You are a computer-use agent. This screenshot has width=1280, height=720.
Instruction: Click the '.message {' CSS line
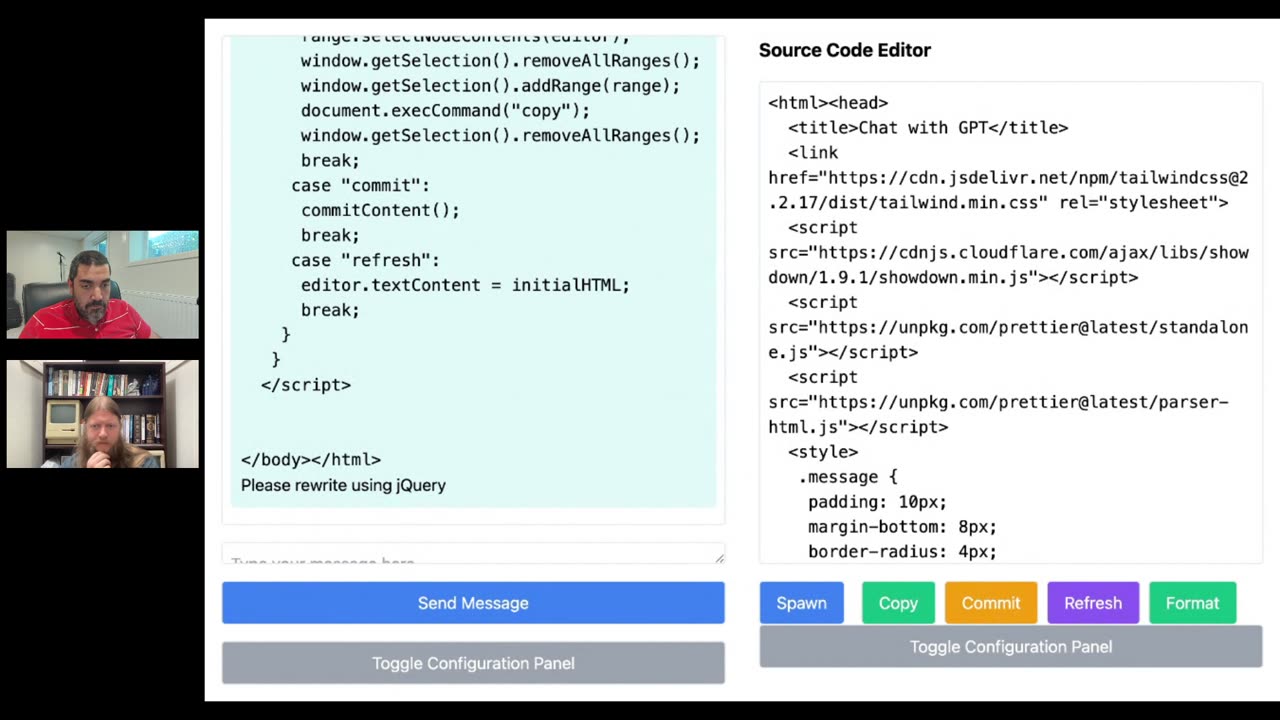848,477
